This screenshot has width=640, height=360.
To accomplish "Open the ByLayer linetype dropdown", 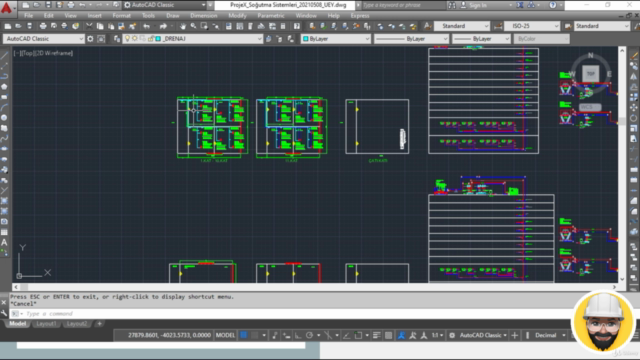I will tap(411, 39).
